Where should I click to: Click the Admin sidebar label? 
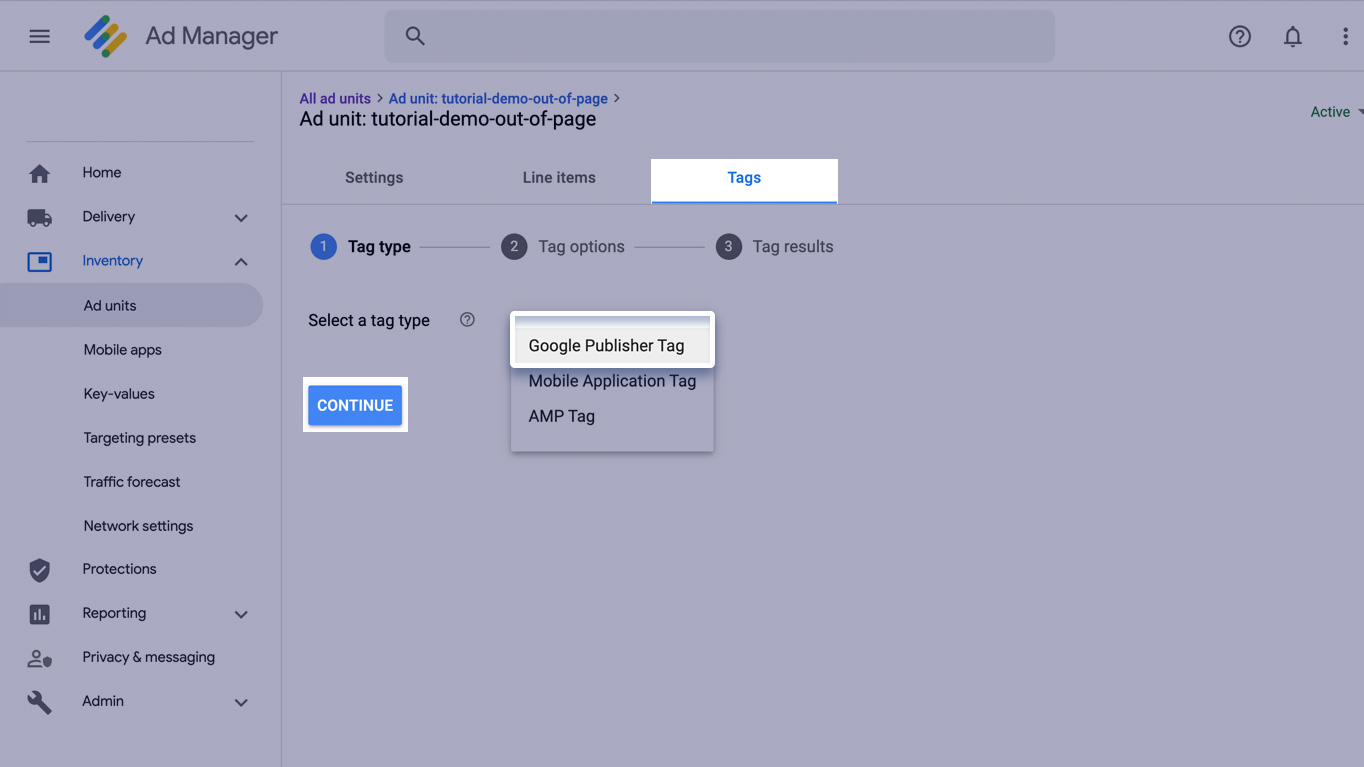click(x=103, y=701)
